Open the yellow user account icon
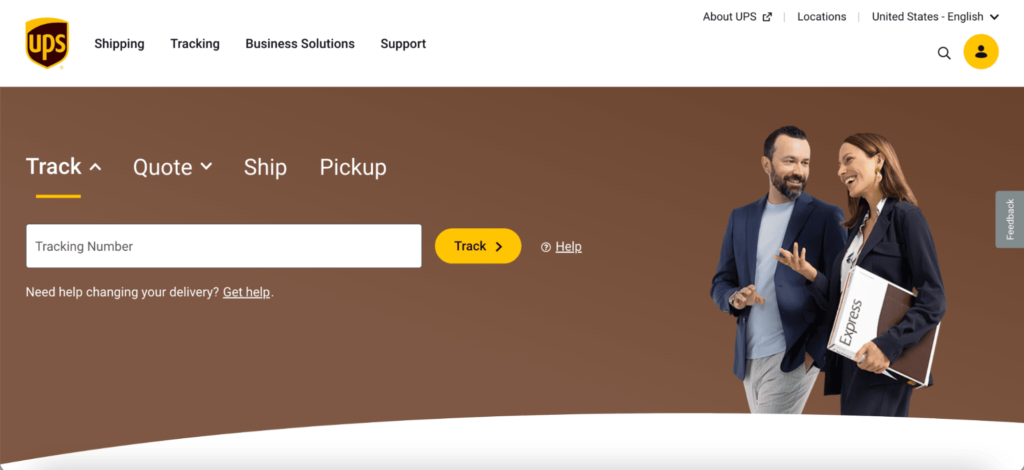Viewport: 1024px width, 470px height. (981, 52)
